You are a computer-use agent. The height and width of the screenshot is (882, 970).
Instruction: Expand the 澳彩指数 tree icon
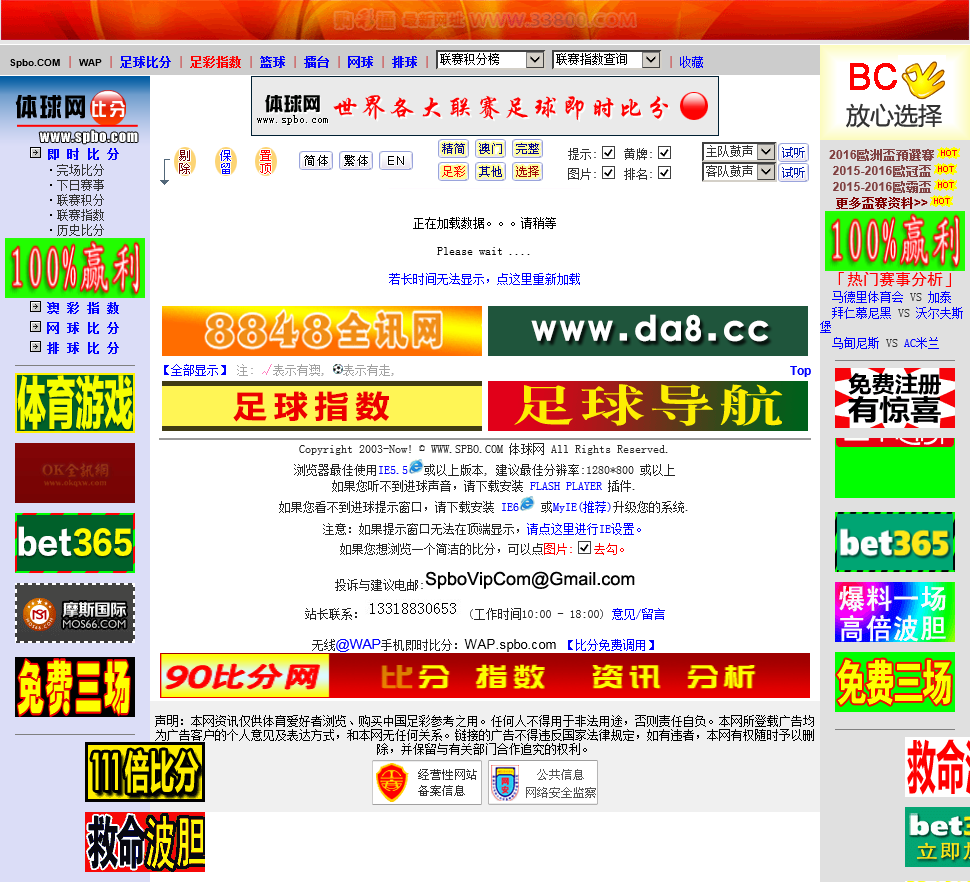[x=36, y=307]
